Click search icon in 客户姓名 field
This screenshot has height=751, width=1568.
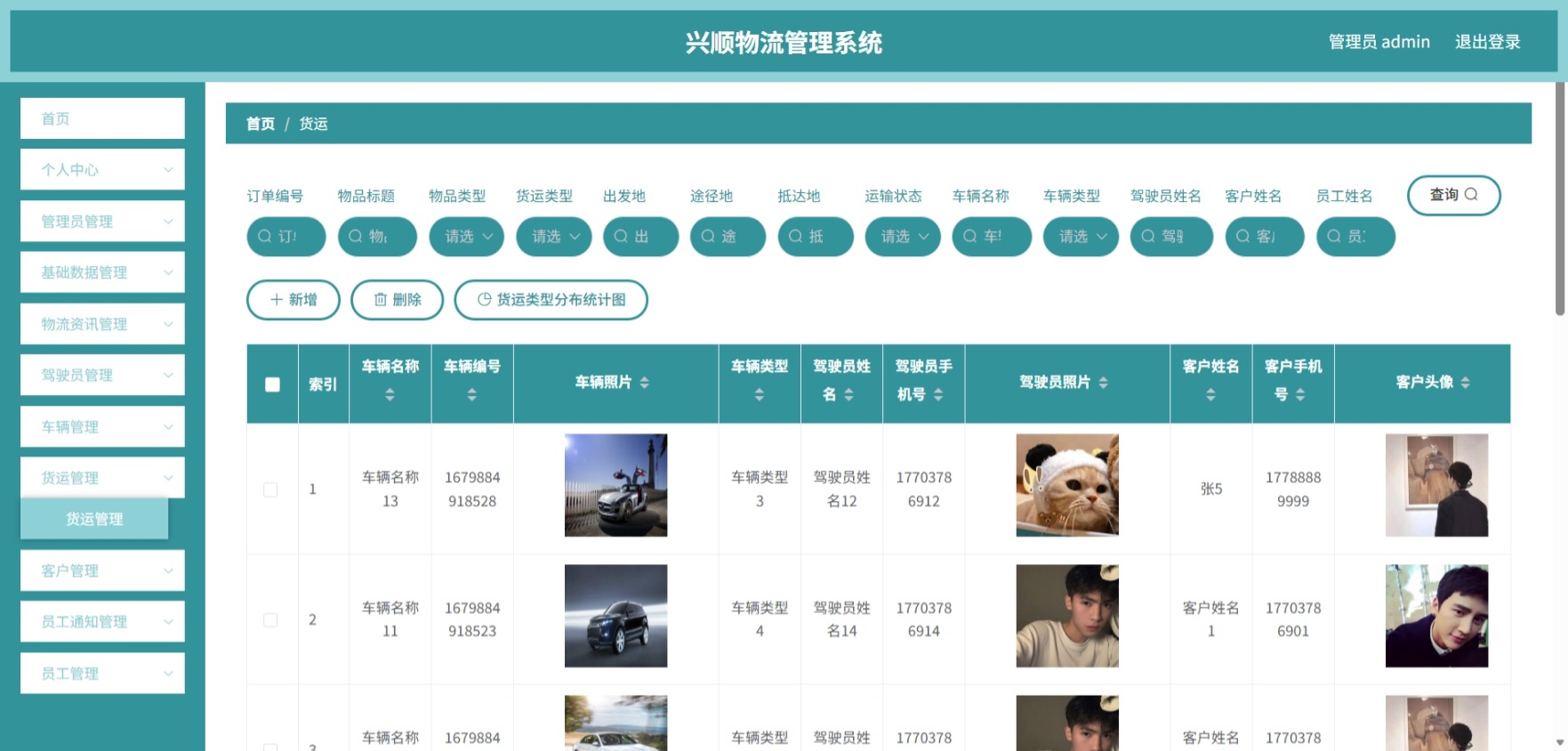[x=1243, y=237]
